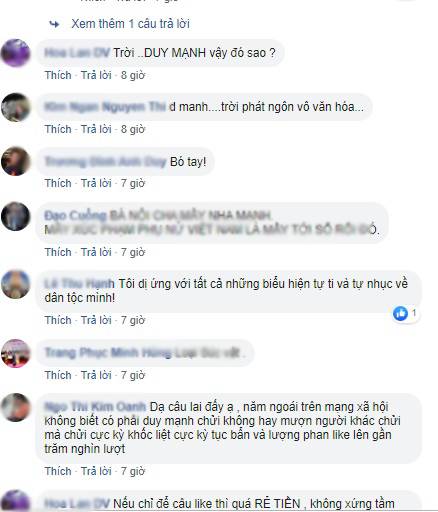Image resolution: width=438 pixels, height=512 pixels.
Task: Click the '7 giờ' timestamp under 'trăm nghìn lượt'
Action: [133, 471]
